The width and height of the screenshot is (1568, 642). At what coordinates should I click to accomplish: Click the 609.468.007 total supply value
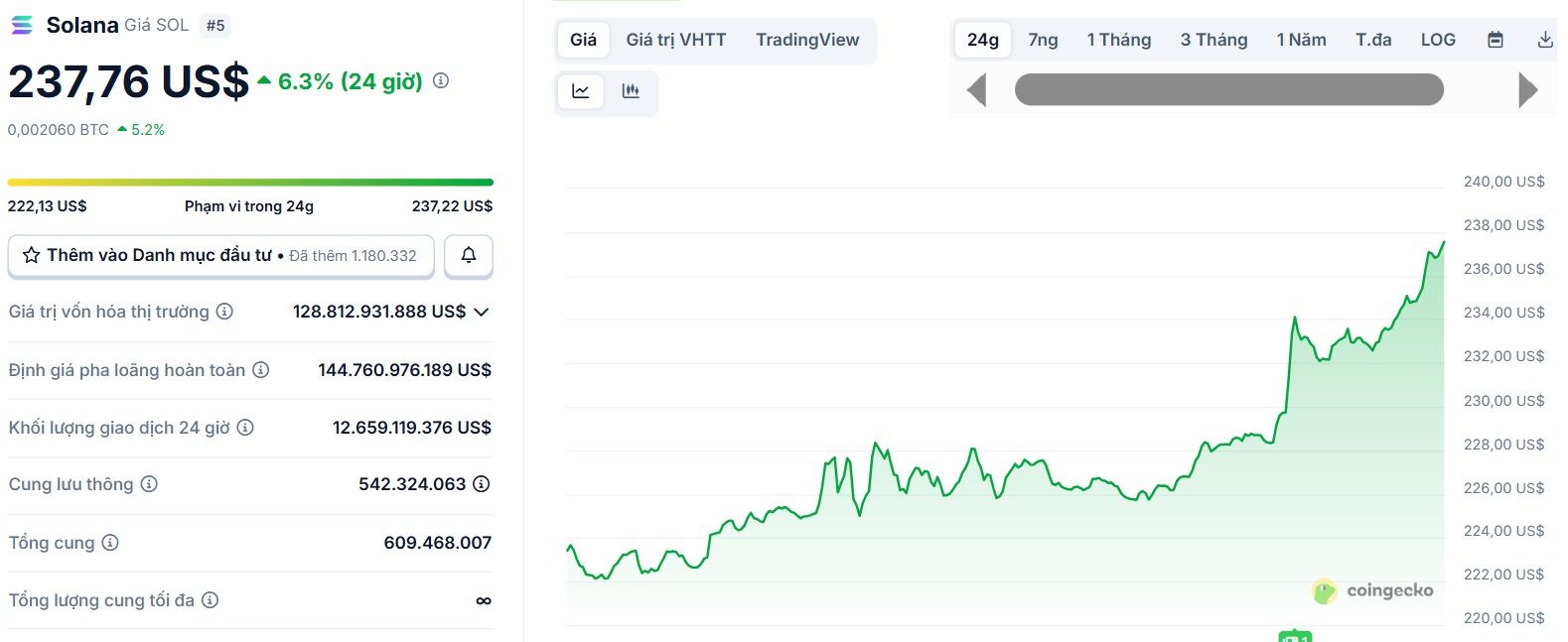click(438, 543)
